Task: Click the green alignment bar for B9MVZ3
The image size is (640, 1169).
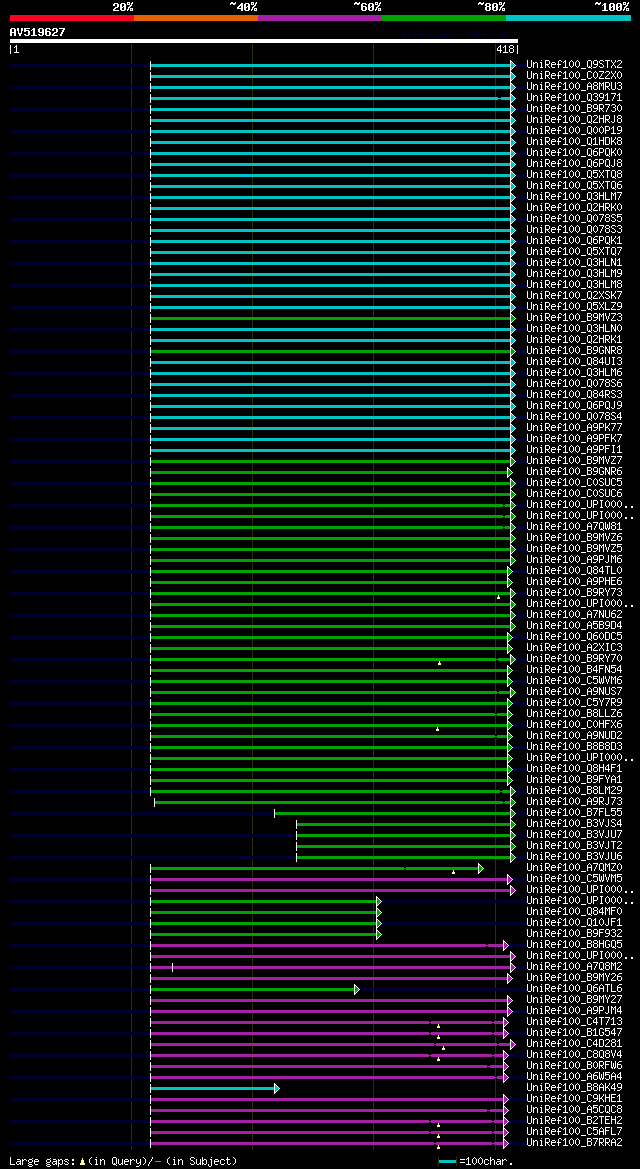Action: [x=333, y=318]
